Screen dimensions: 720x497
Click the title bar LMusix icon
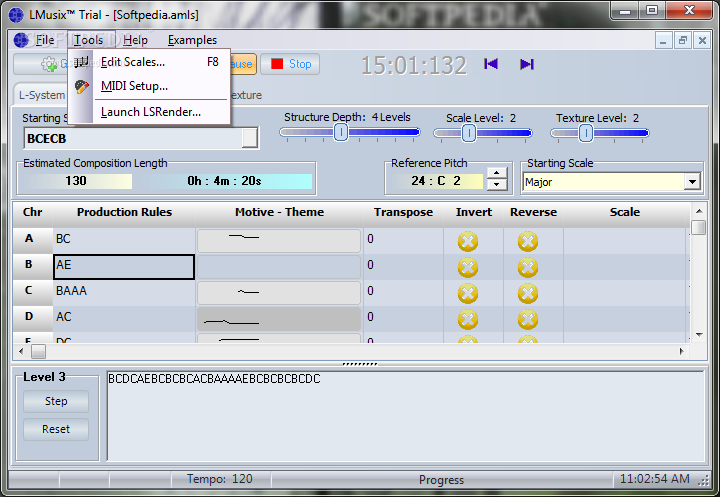[x=16, y=15]
